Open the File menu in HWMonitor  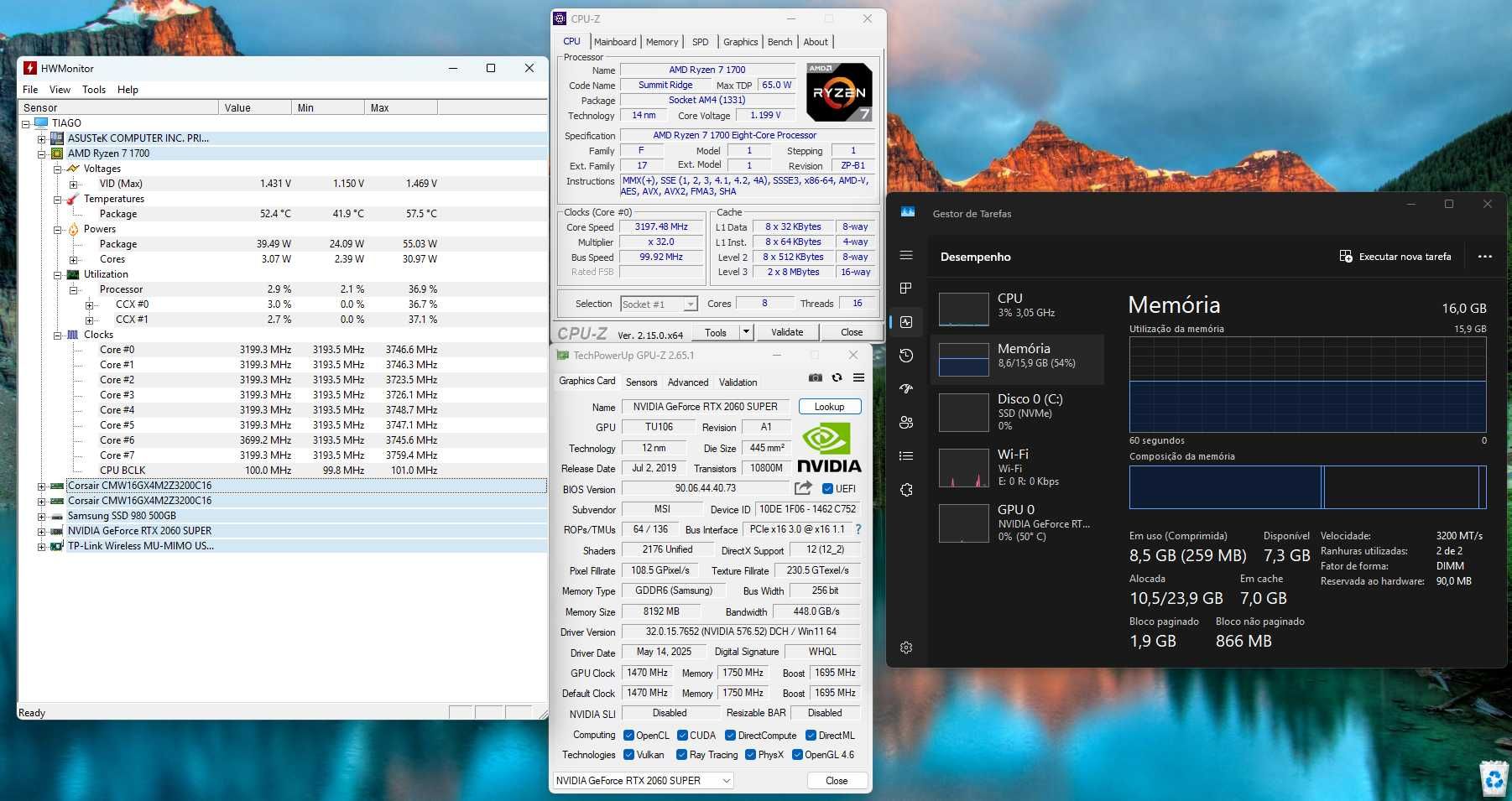(x=30, y=90)
